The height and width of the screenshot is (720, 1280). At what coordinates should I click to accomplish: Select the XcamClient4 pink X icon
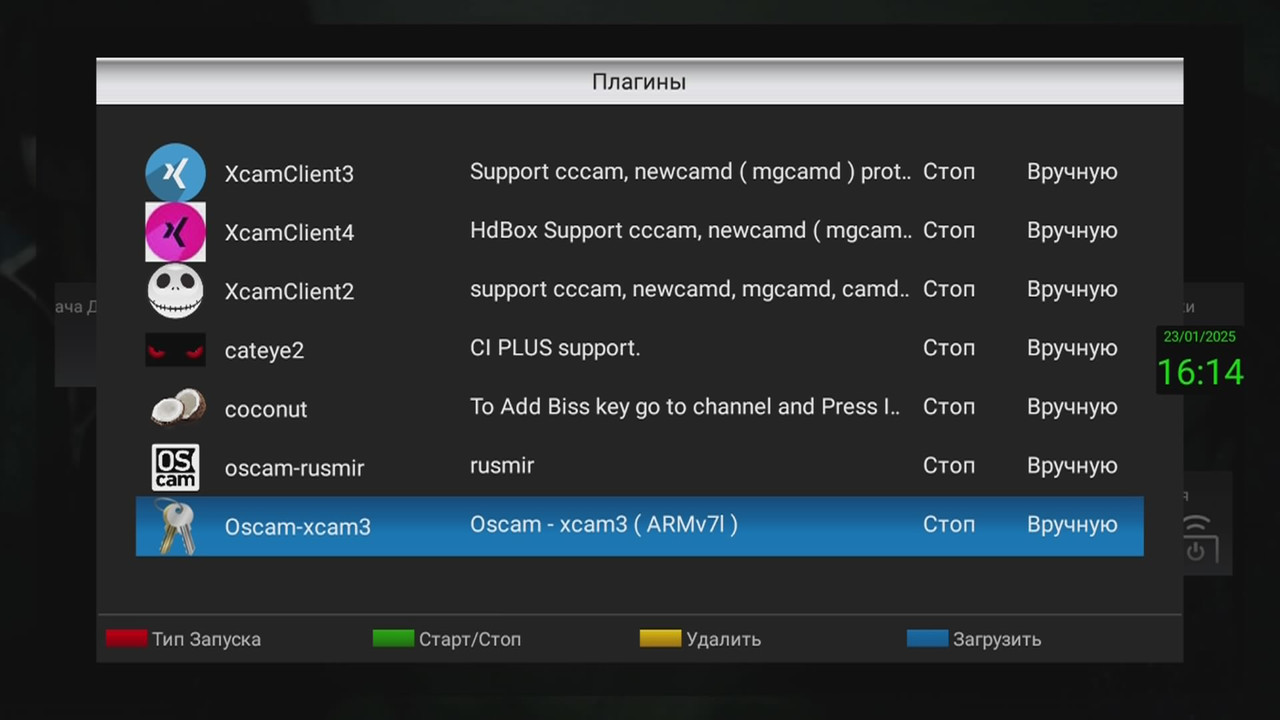175,231
